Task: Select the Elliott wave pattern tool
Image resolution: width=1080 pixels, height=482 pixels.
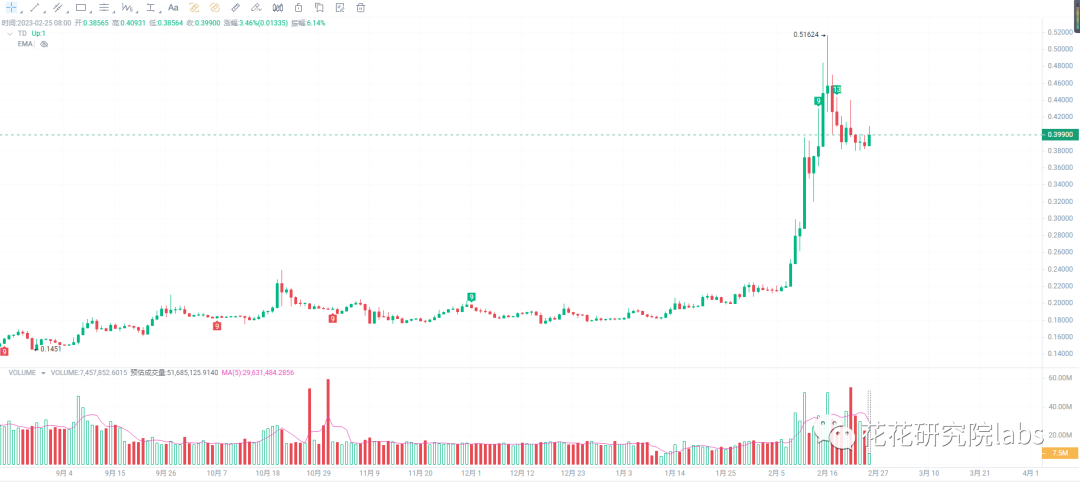Action: 127,8
